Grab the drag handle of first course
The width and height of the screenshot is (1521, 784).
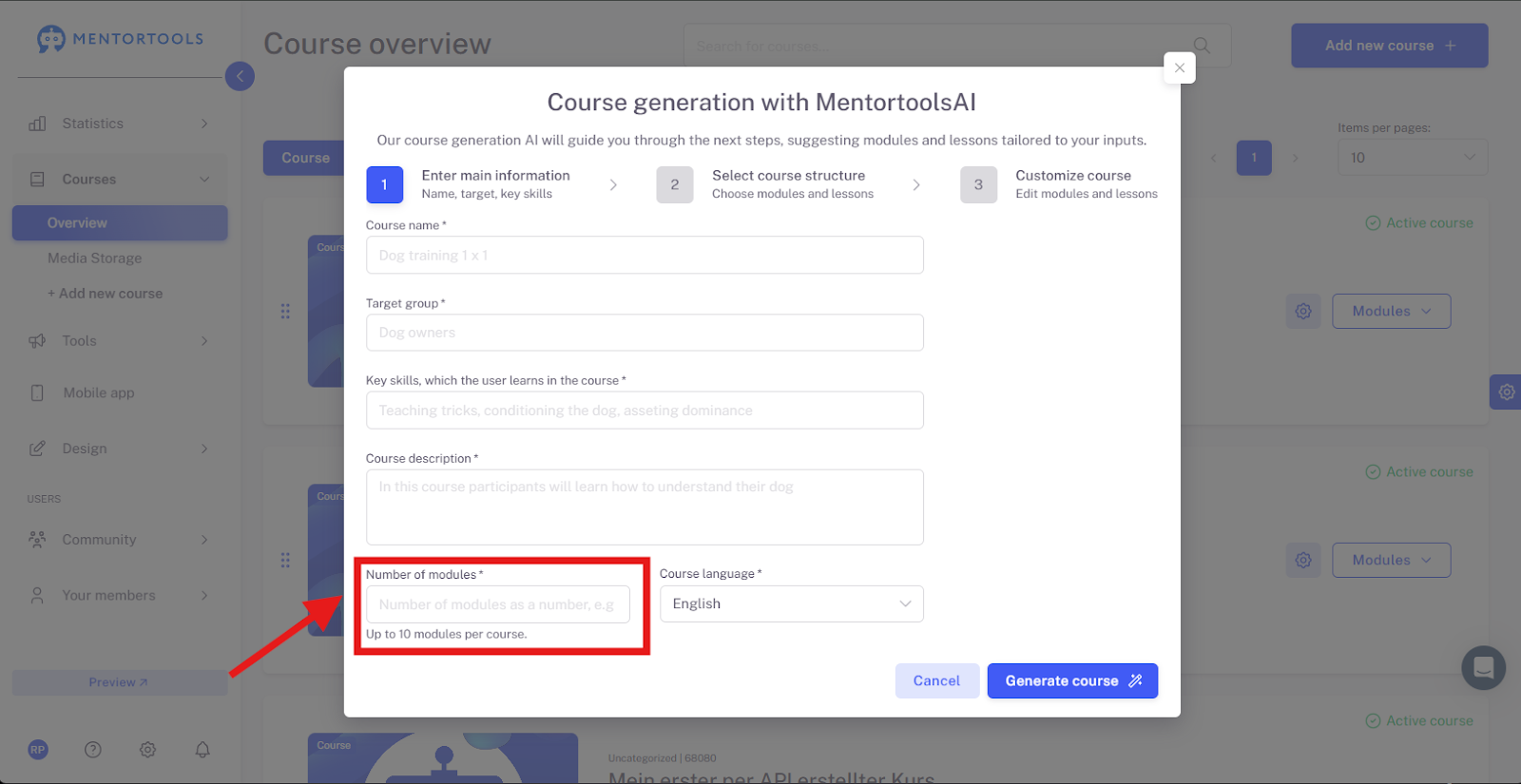pos(285,311)
